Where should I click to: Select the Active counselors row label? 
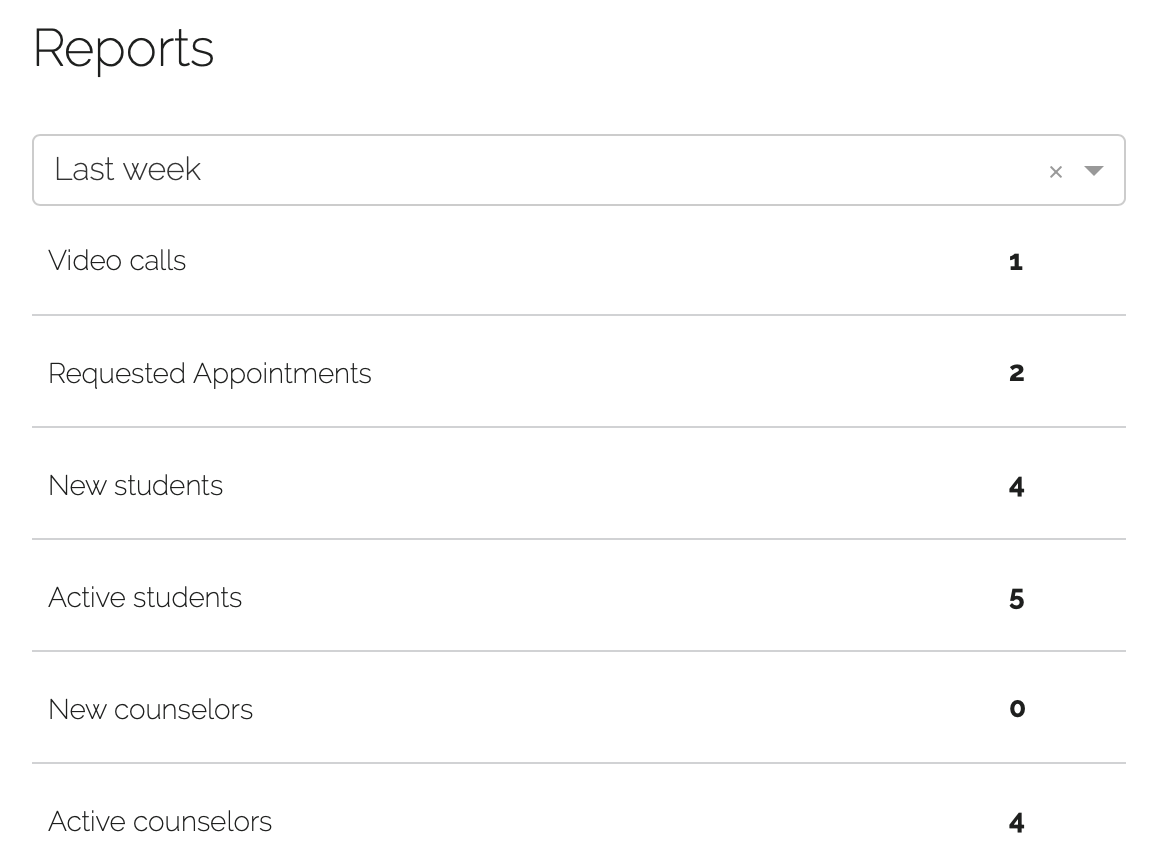[160, 822]
